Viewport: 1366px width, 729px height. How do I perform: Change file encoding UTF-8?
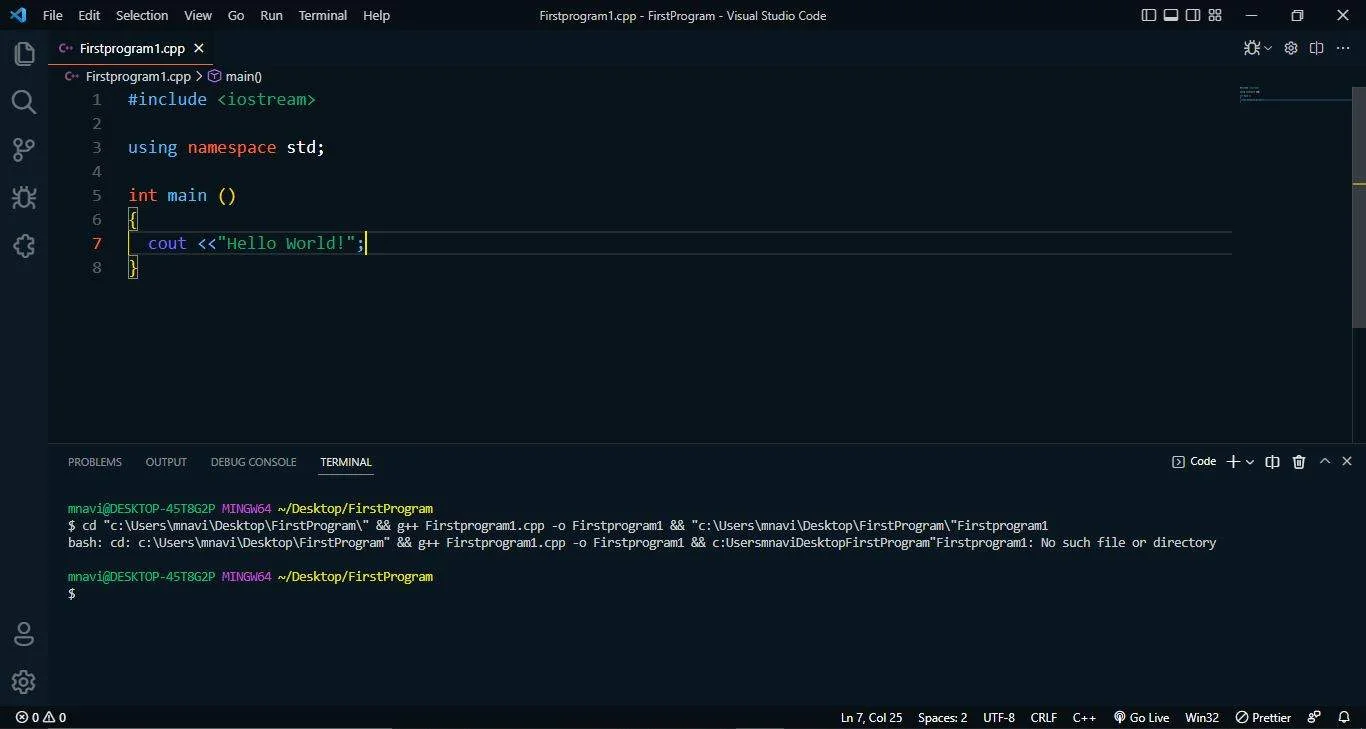pyautogui.click(x=999, y=717)
